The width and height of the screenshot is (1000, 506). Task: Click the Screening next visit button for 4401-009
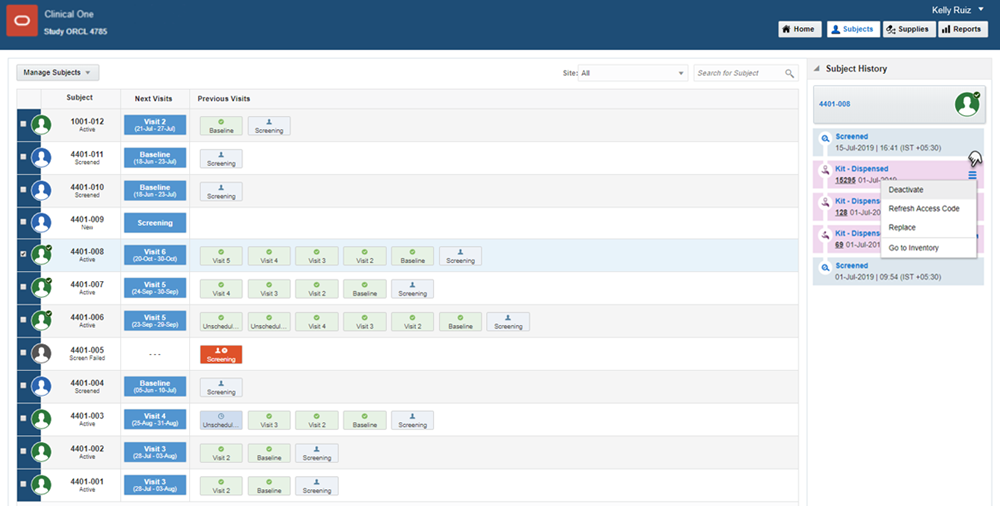[155, 223]
